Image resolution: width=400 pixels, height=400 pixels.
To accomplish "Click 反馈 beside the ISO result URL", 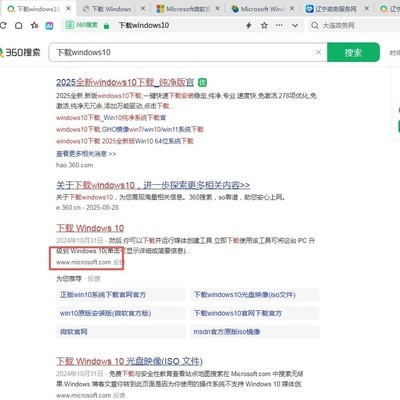I will click(x=119, y=395).
